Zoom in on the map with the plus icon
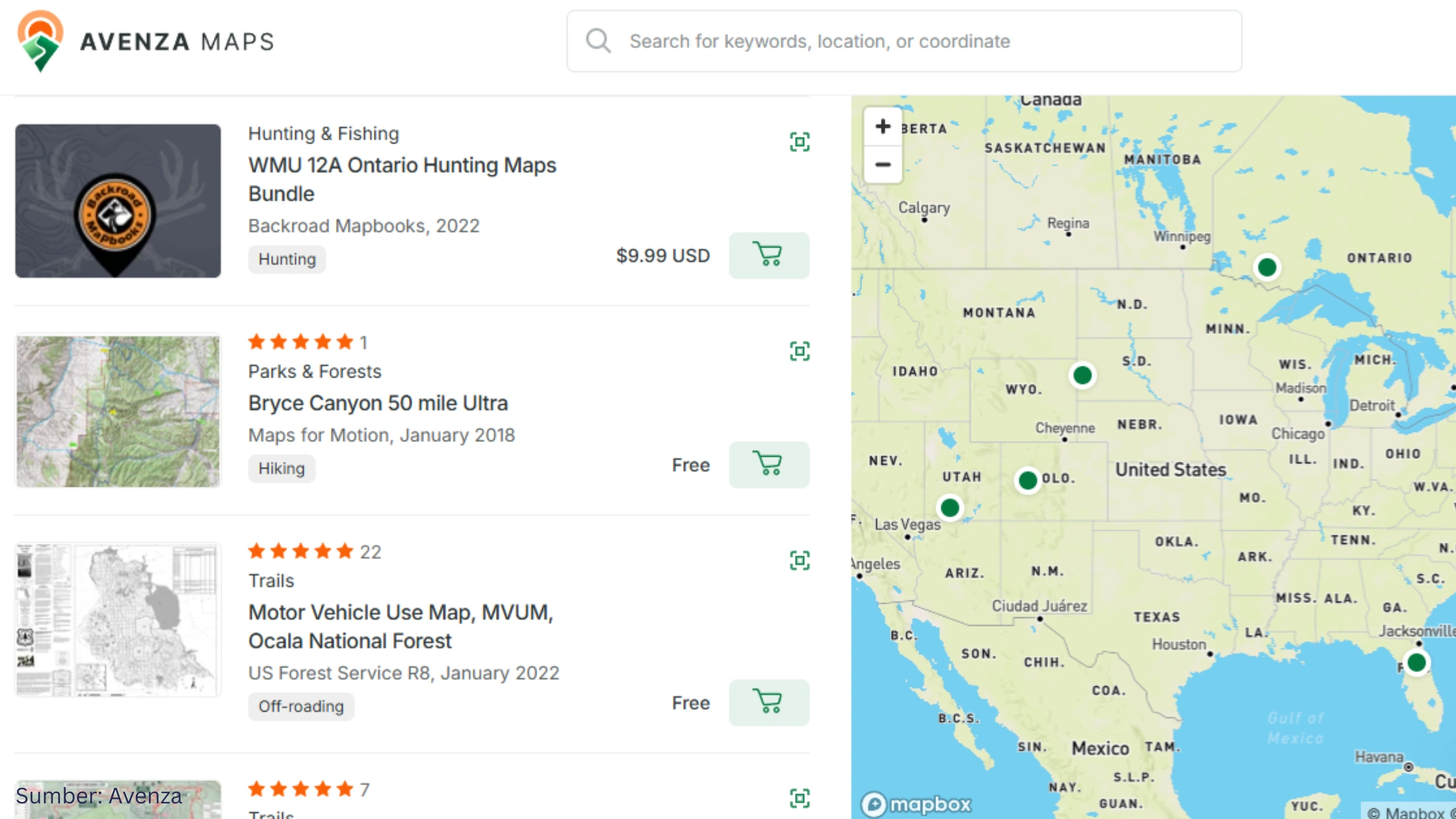The width and height of the screenshot is (1456, 819). (883, 127)
